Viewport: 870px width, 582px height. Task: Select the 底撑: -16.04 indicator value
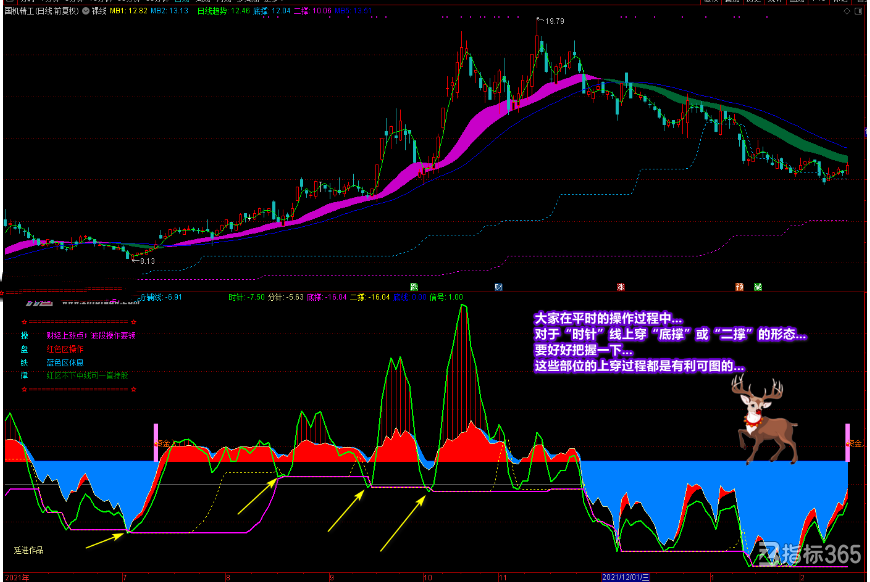pyautogui.click(x=326, y=297)
